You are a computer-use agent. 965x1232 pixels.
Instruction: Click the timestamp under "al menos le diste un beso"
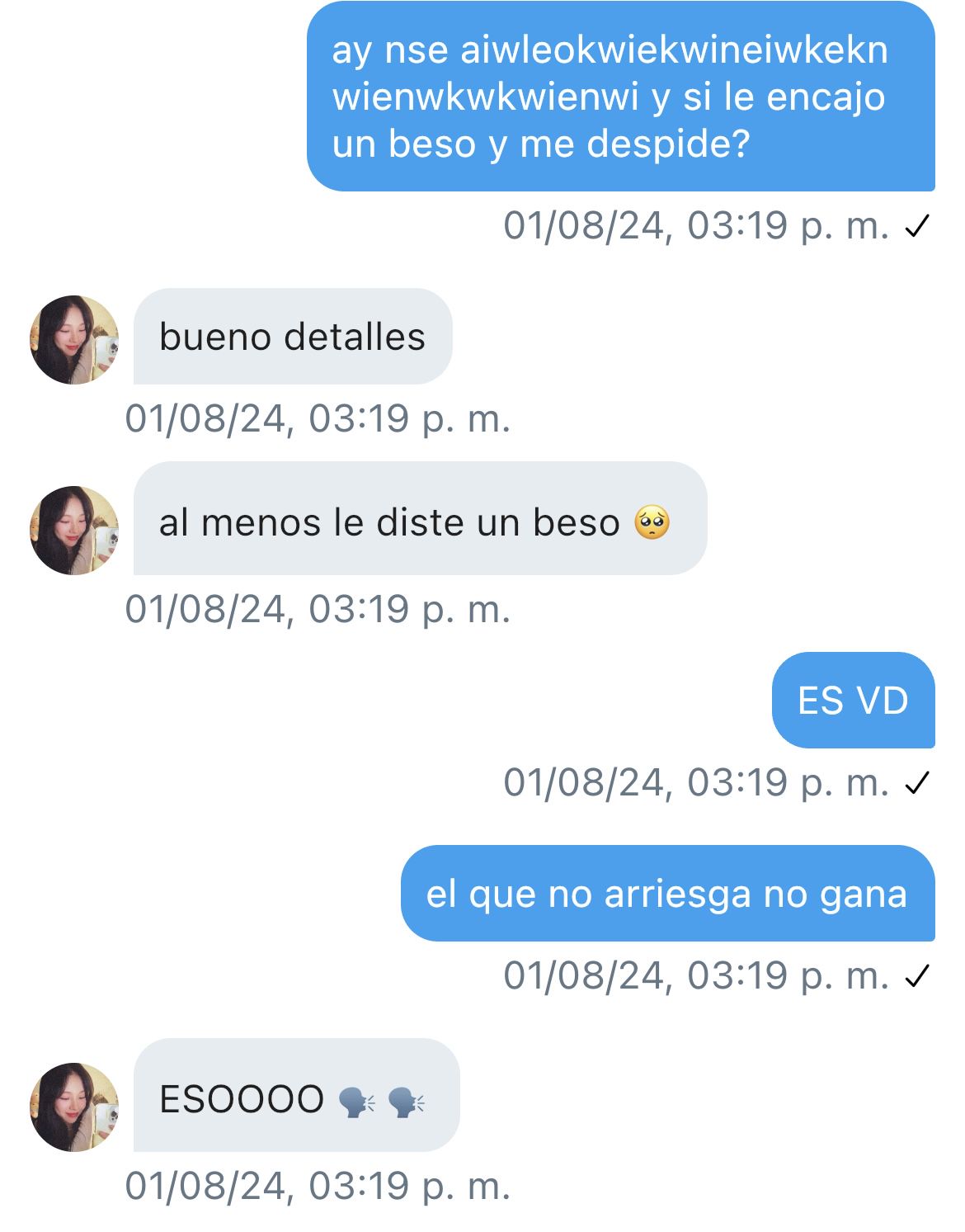pos(318,609)
